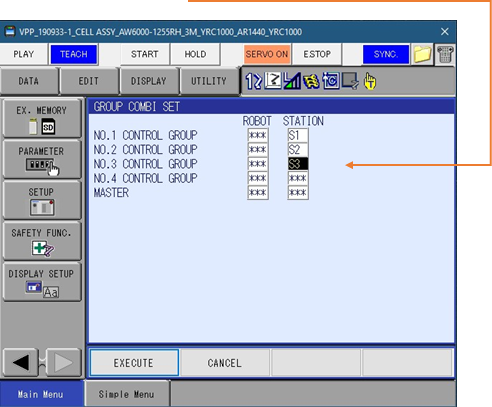Click the manual speed bars status icon
The width and height of the screenshot is (492, 407).
(292, 81)
